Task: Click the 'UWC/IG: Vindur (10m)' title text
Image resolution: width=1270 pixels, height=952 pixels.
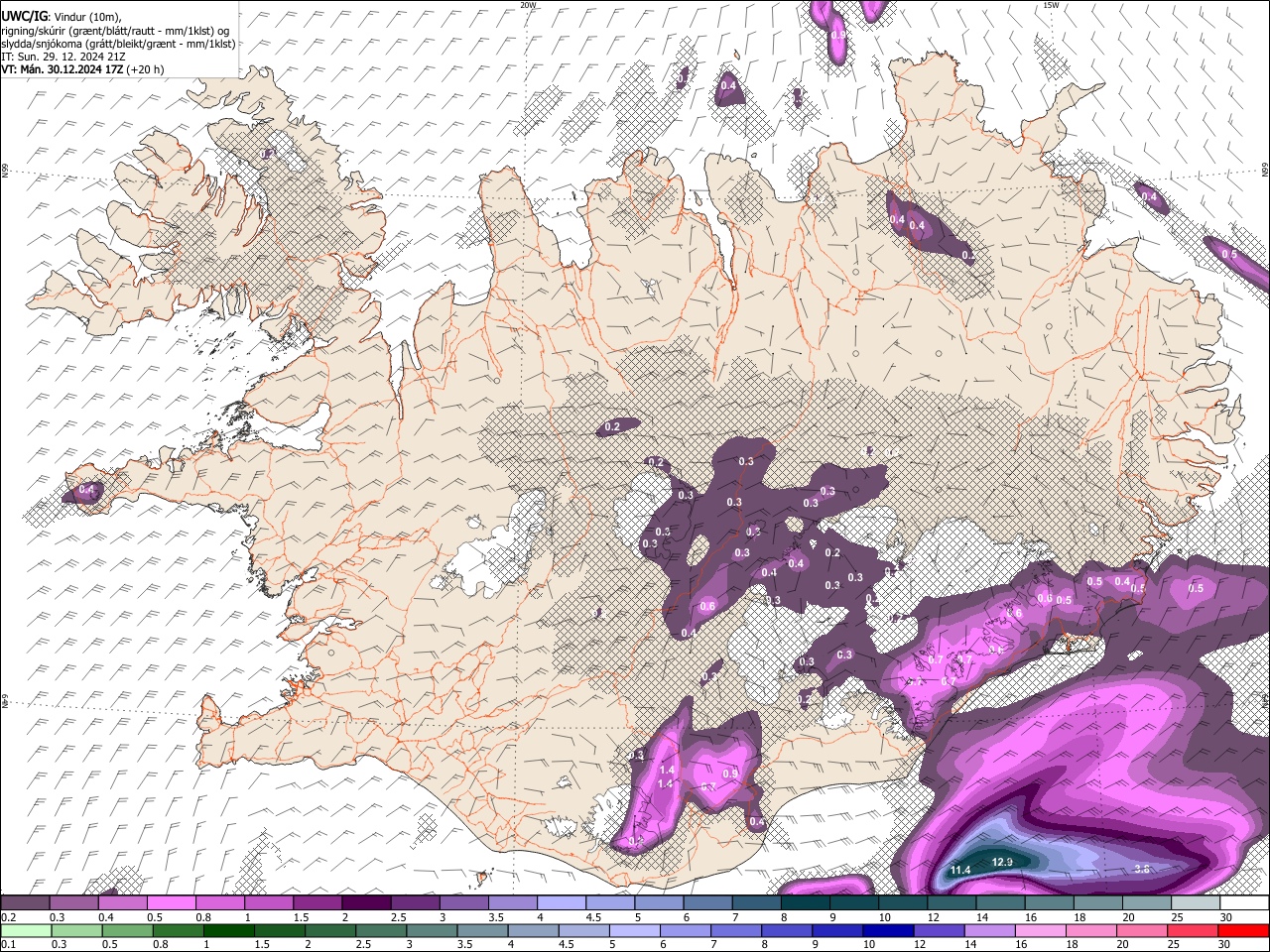Action: click(x=62, y=17)
